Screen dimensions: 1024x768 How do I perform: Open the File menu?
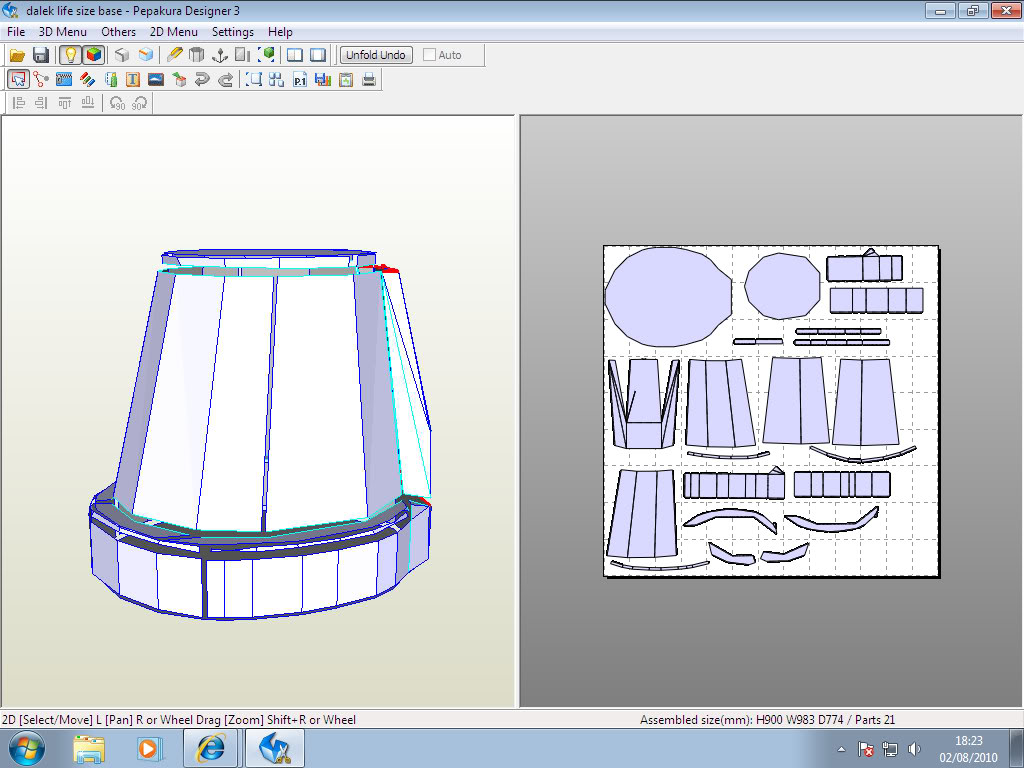pos(16,32)
